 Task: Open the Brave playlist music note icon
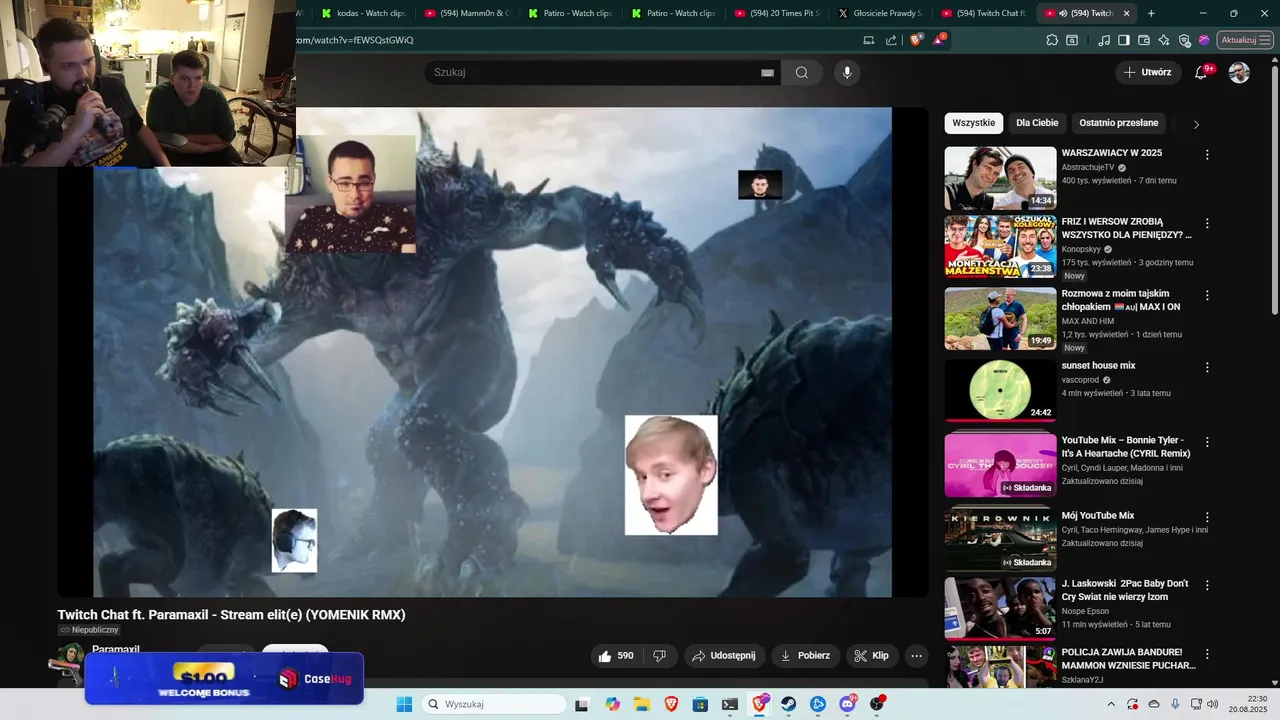pyautogui.click(x=1104, y=40)
